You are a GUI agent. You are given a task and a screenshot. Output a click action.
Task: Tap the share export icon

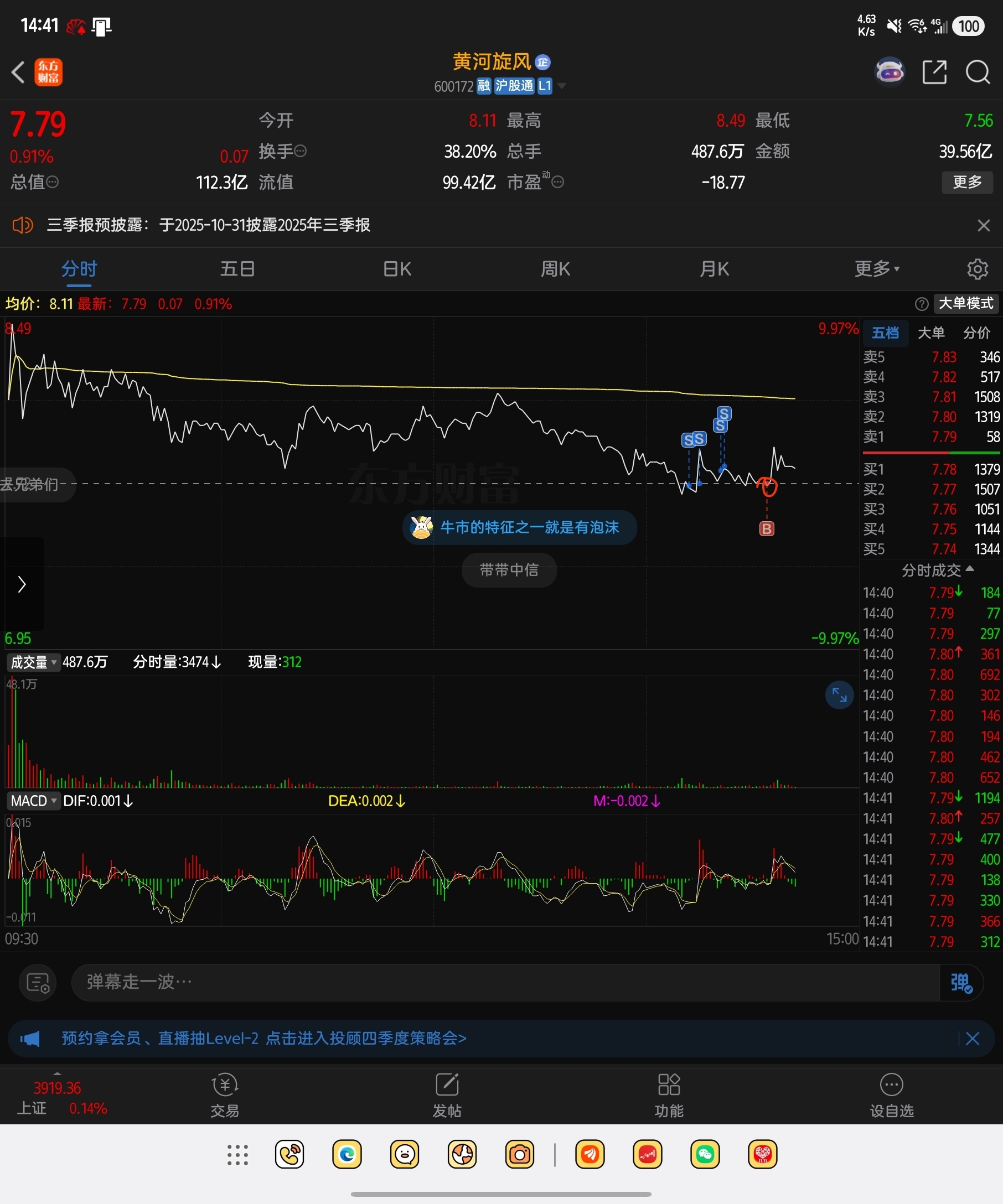click(x=934, y=72)
